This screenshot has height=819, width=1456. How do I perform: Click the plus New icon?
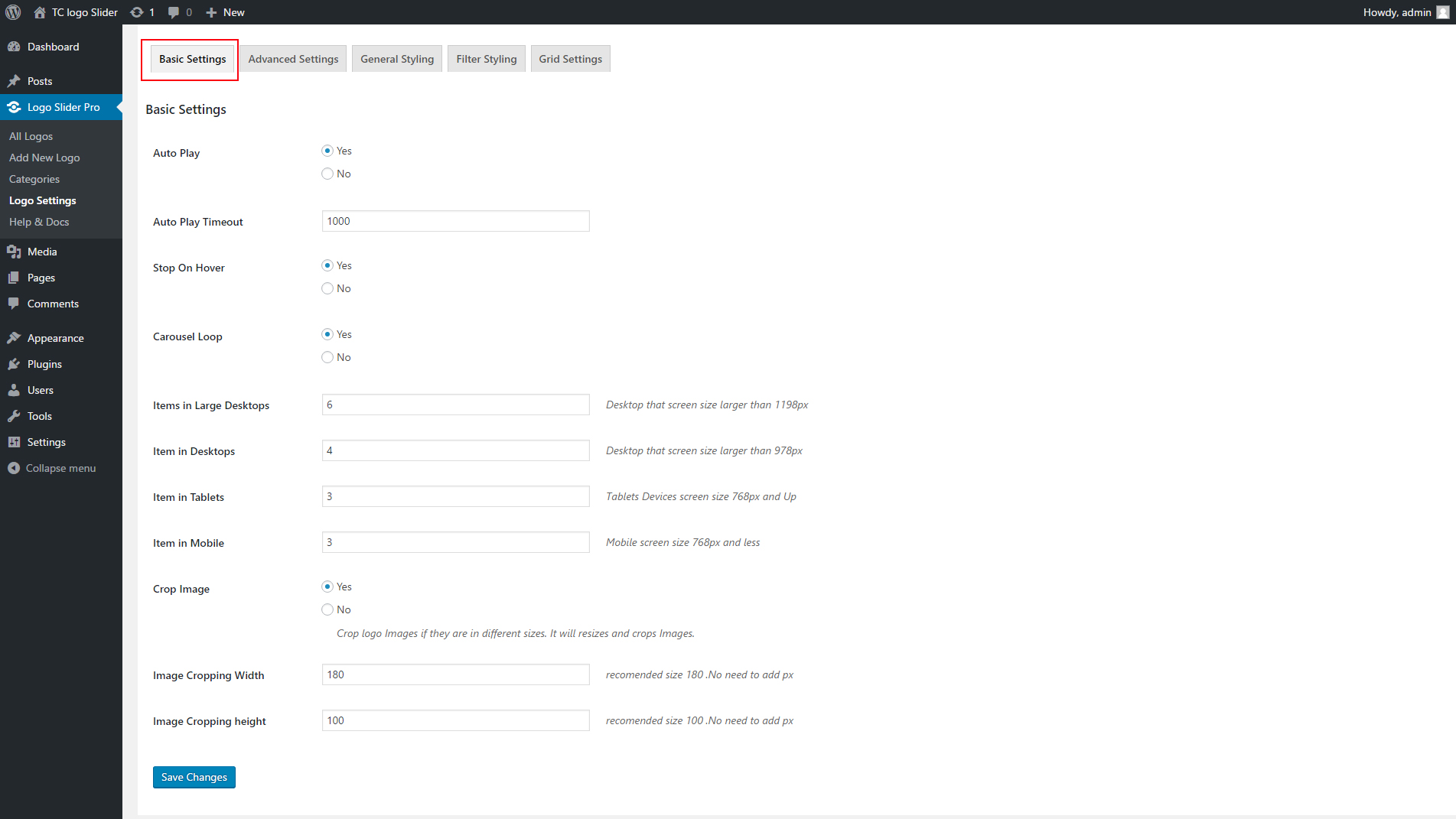pos(212,12)
